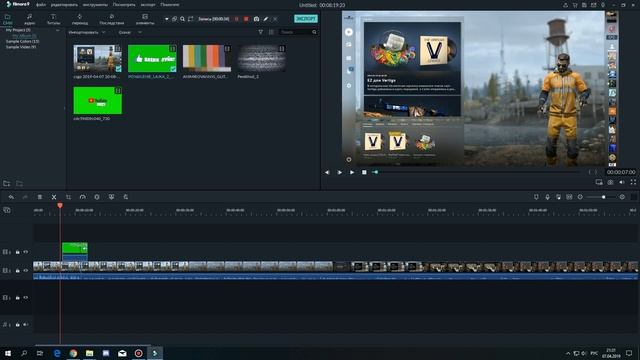Open the Файл menu
Viewport: 640px width, 360px height.
41,5
